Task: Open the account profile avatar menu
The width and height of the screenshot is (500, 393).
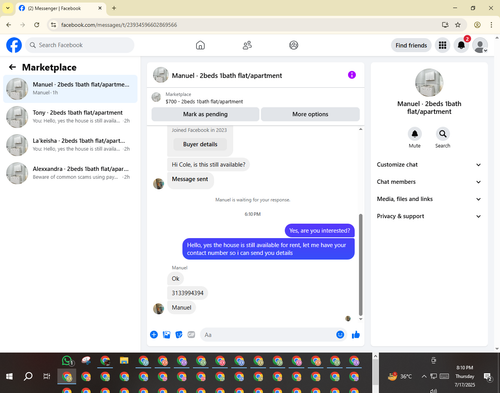Action: [x=480, y=45]
